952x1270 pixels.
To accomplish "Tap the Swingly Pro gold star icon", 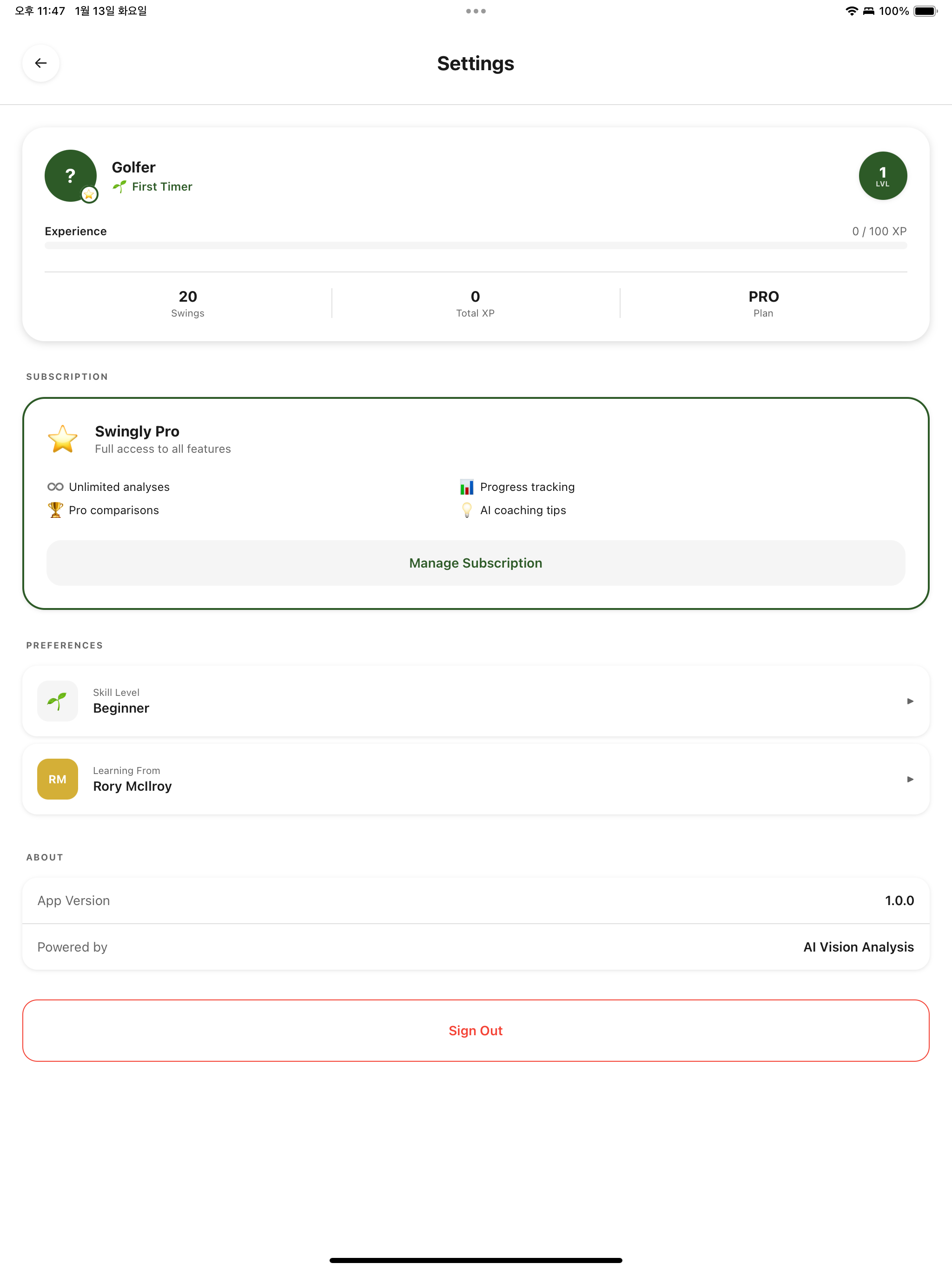I will (63, 439).
